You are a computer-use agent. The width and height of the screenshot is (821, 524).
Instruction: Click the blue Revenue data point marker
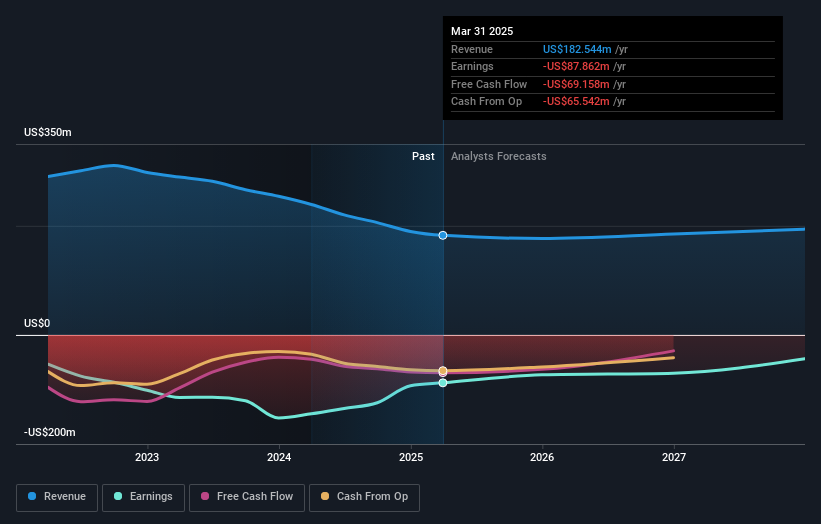pyautogui.click(x=443, y=236)
